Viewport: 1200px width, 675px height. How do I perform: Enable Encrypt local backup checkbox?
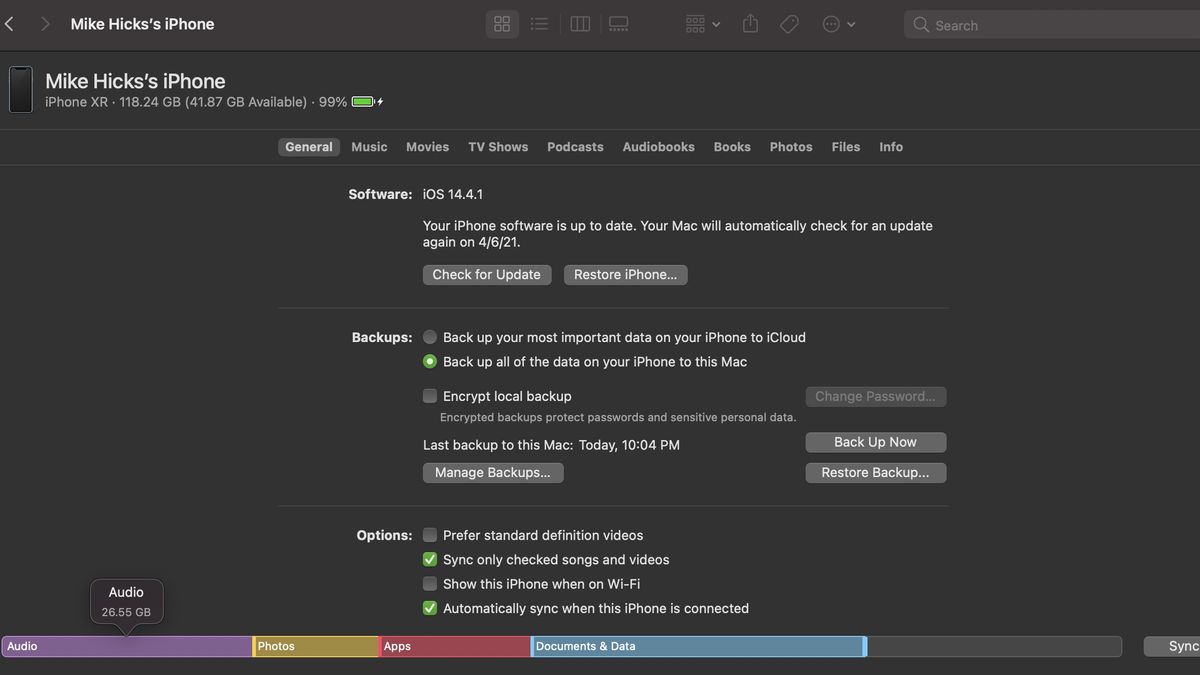click(430, 396)
